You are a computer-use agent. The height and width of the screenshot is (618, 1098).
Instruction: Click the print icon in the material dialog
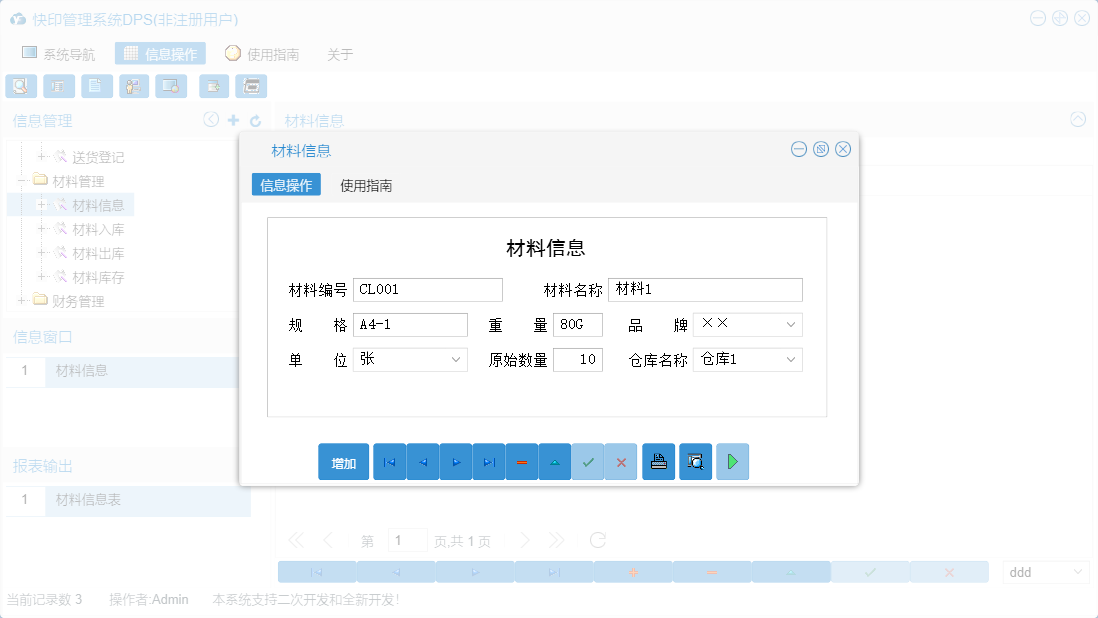[x=658, y=461]
